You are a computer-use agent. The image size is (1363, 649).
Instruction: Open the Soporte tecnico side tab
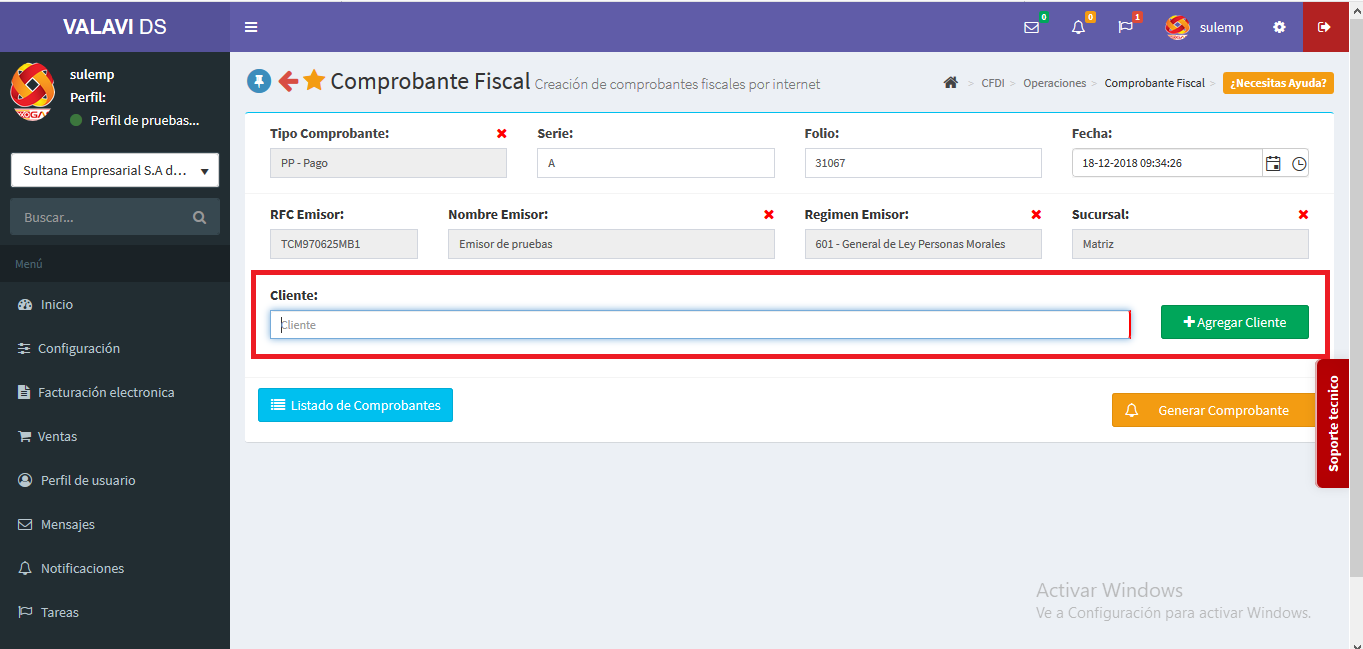click(x=1332, y=423)
